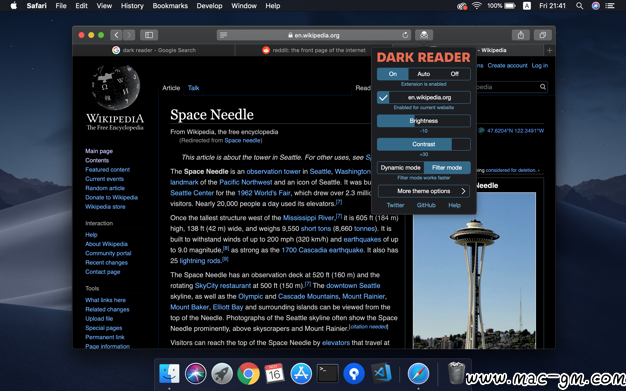Open Dark Reader GitHub link
Viewport: 626px width, 391px height.
tap(426, 205)
